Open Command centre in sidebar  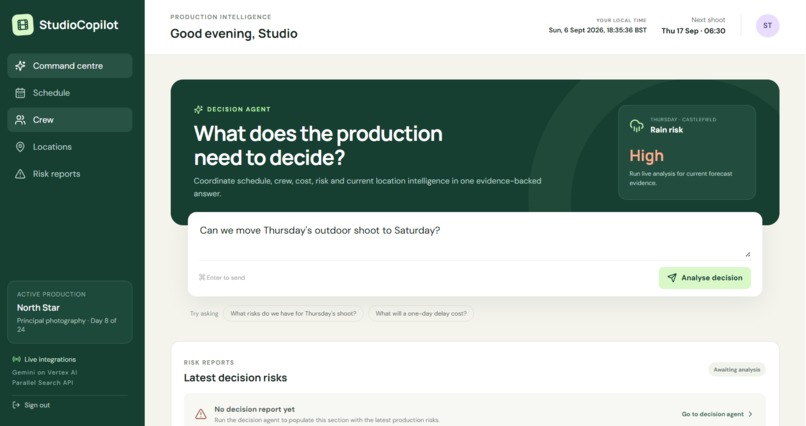tap(70, 66)
